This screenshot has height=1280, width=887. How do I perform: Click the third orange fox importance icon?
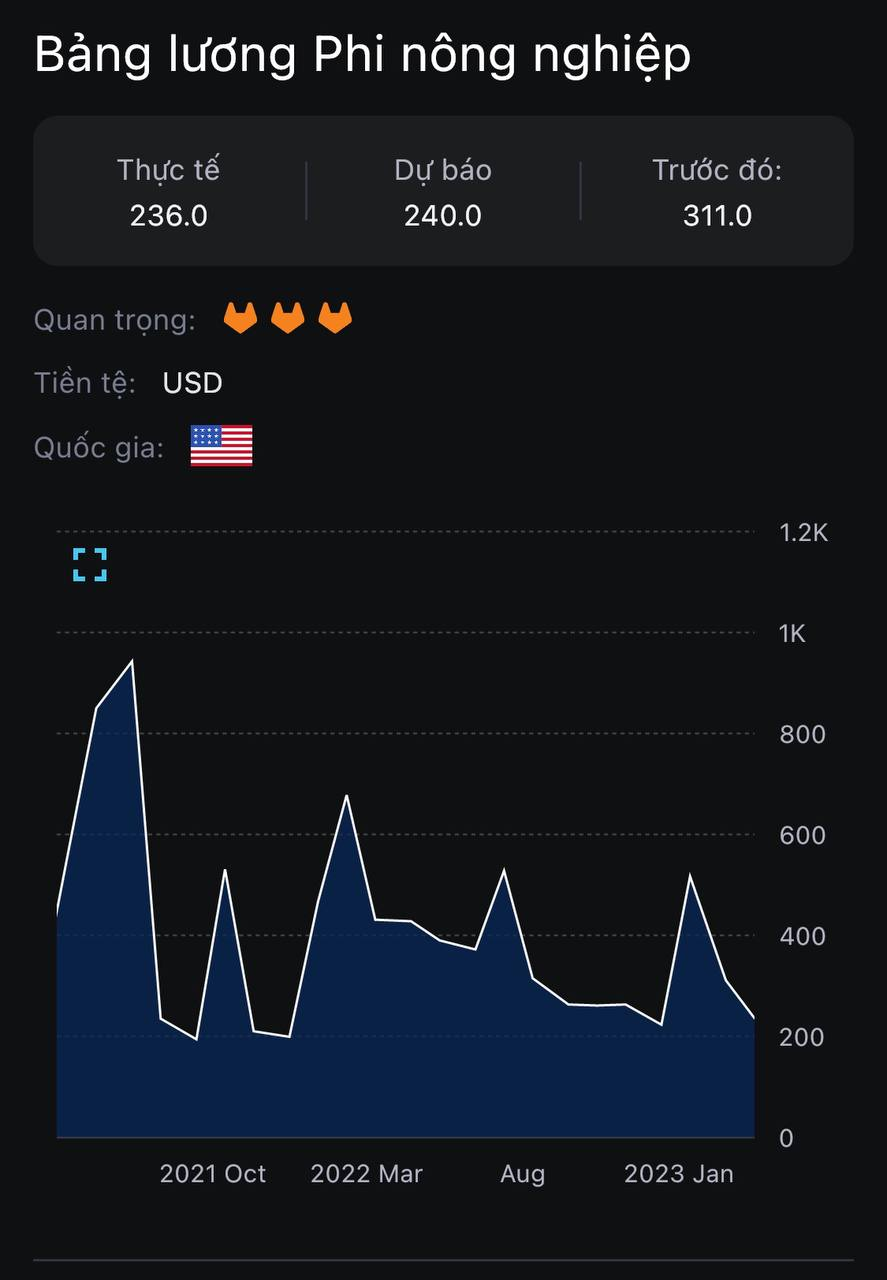point(335,318)
